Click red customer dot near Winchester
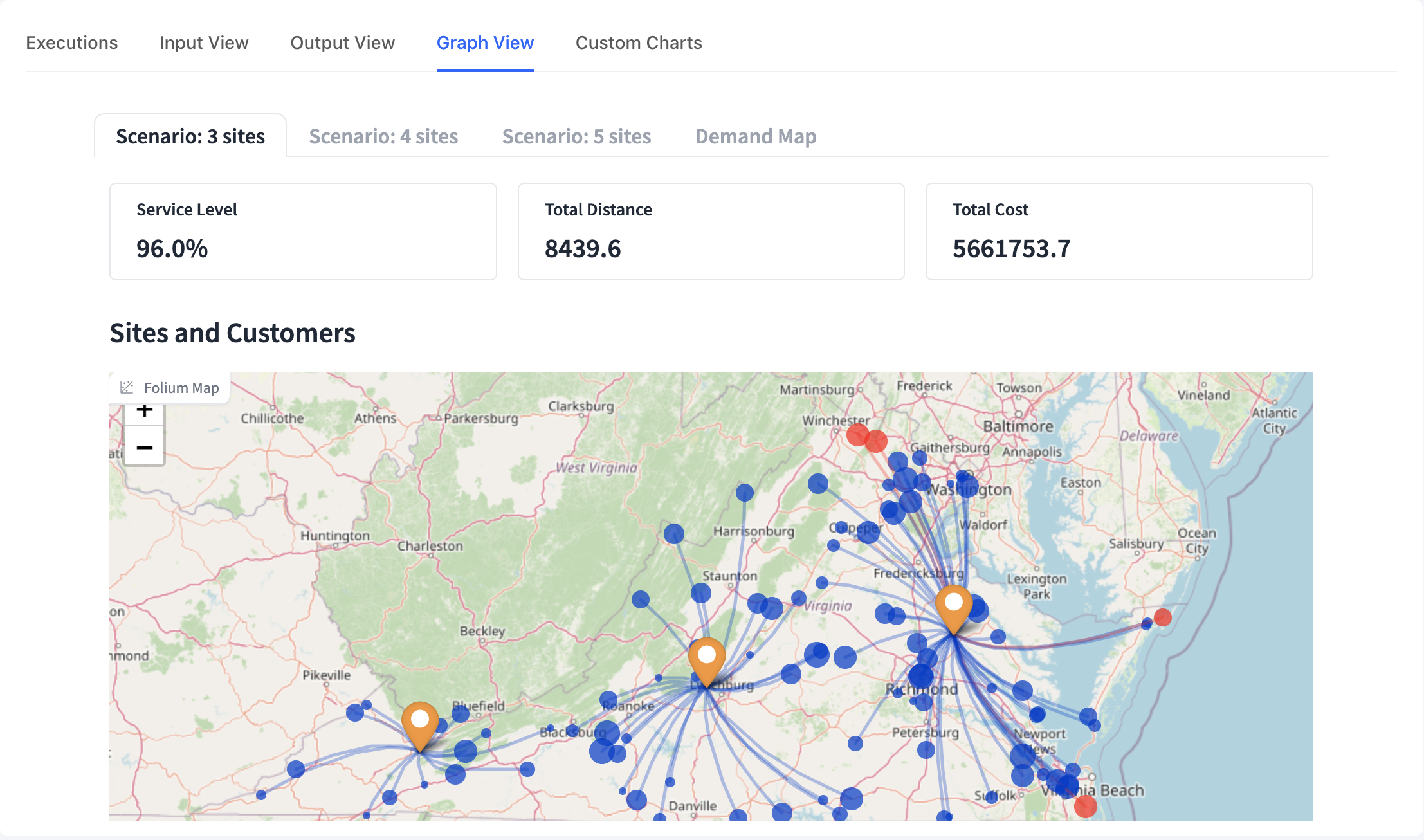This screenshot has height=840, width=1424. pyautogui.click(x=858, y=435)
